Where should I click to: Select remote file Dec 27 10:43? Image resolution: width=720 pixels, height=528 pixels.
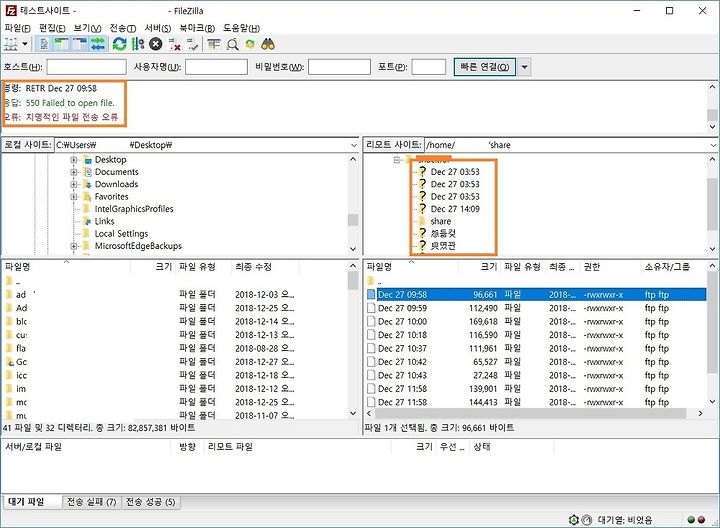(x=536, y=375)
